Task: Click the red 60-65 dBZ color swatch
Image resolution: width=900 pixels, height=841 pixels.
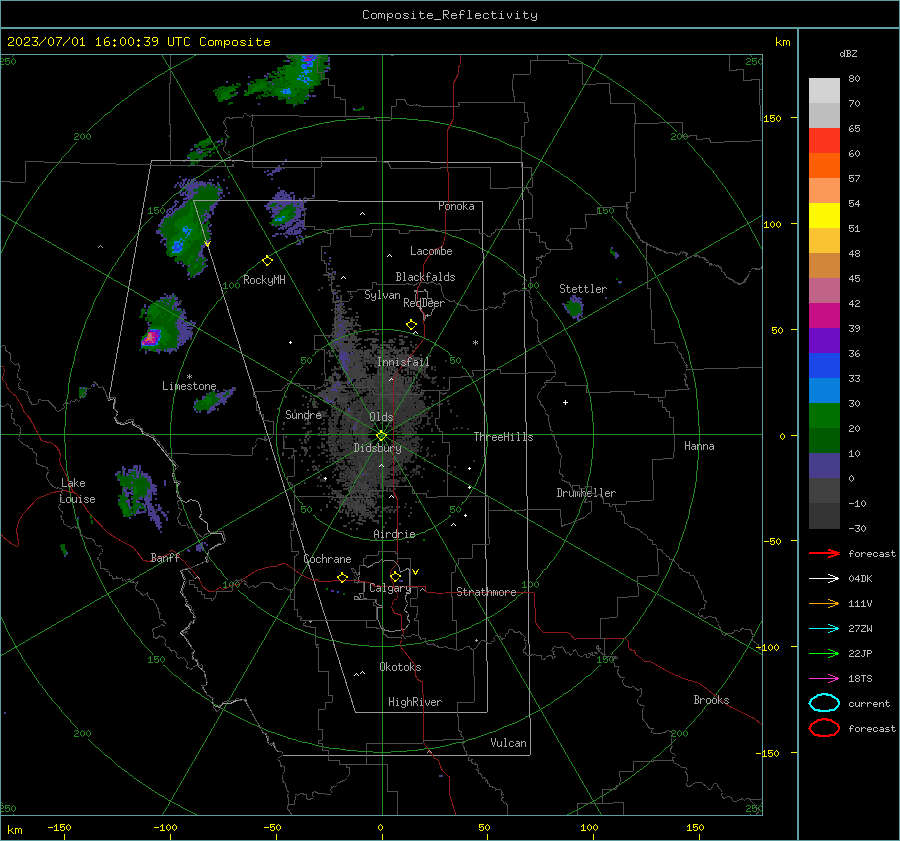Action: tap(824, 141)
